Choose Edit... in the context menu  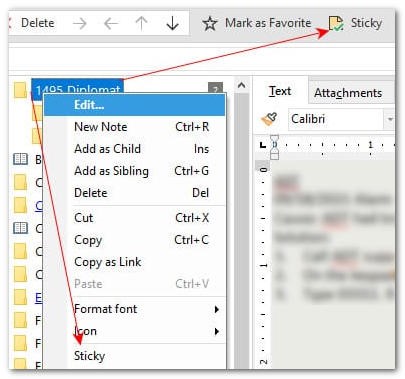pyautogui.click(x=134, y=105)
